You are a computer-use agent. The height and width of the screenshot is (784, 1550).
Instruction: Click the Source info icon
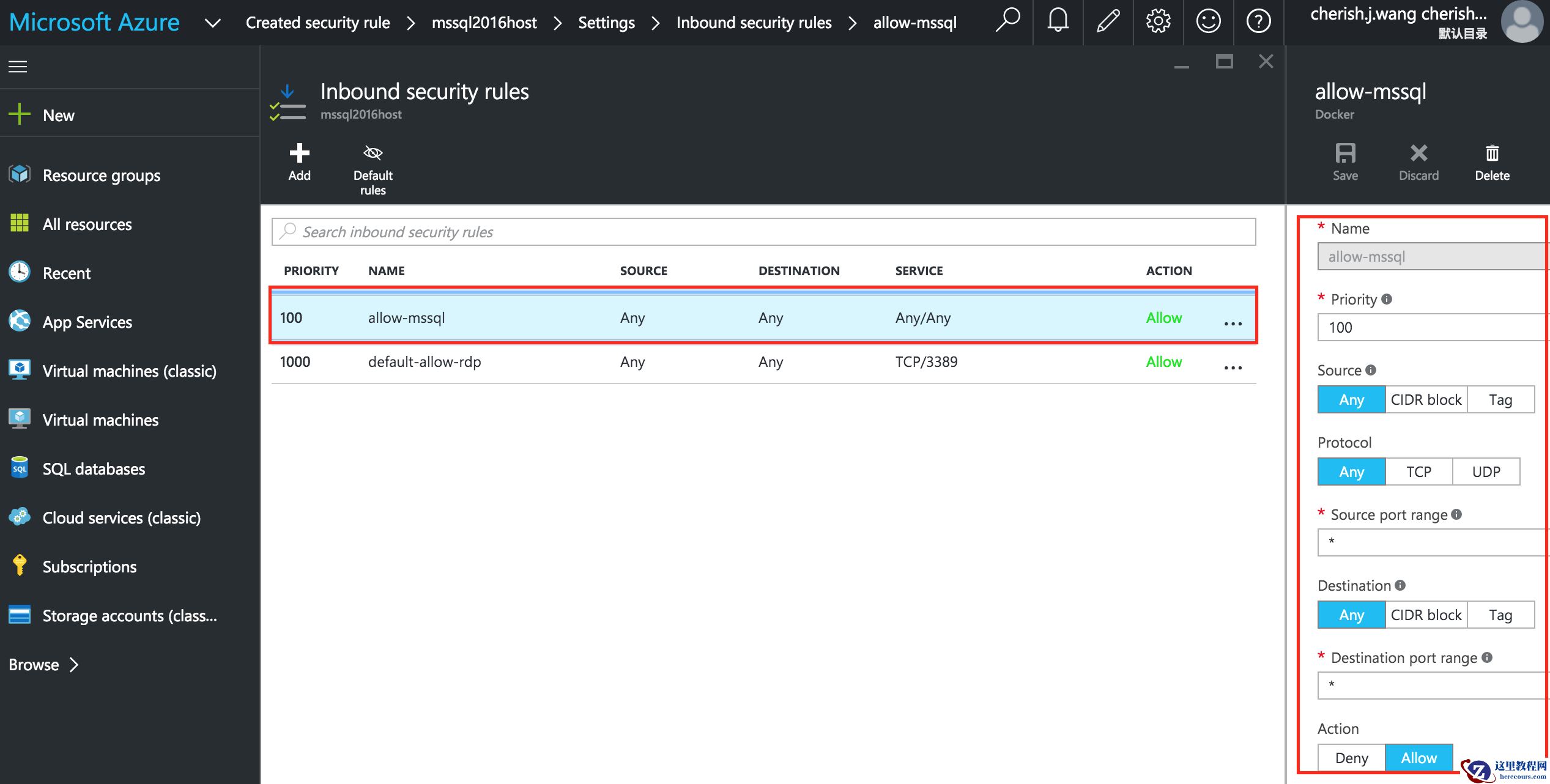(1371, 370)
